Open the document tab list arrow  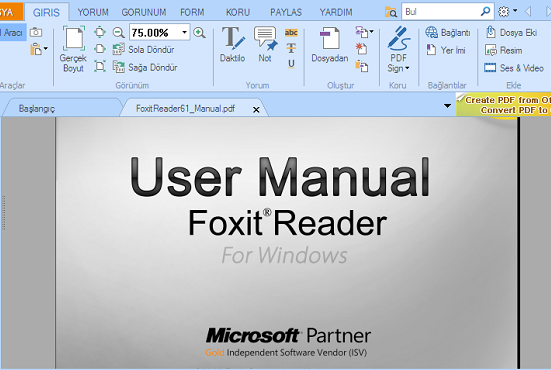(447, 106)
